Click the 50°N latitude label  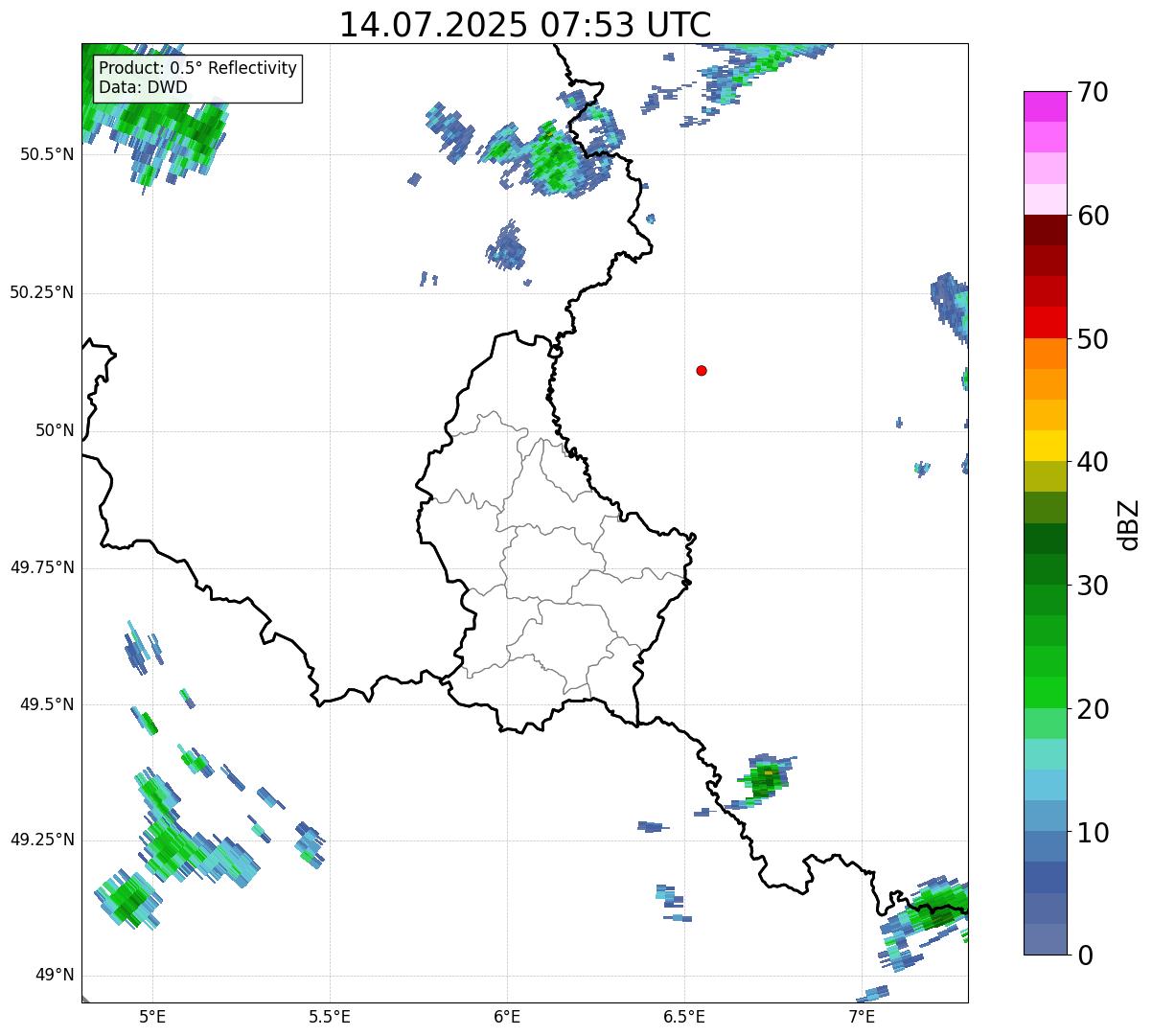pyautogui.click(x=55, y=430)
